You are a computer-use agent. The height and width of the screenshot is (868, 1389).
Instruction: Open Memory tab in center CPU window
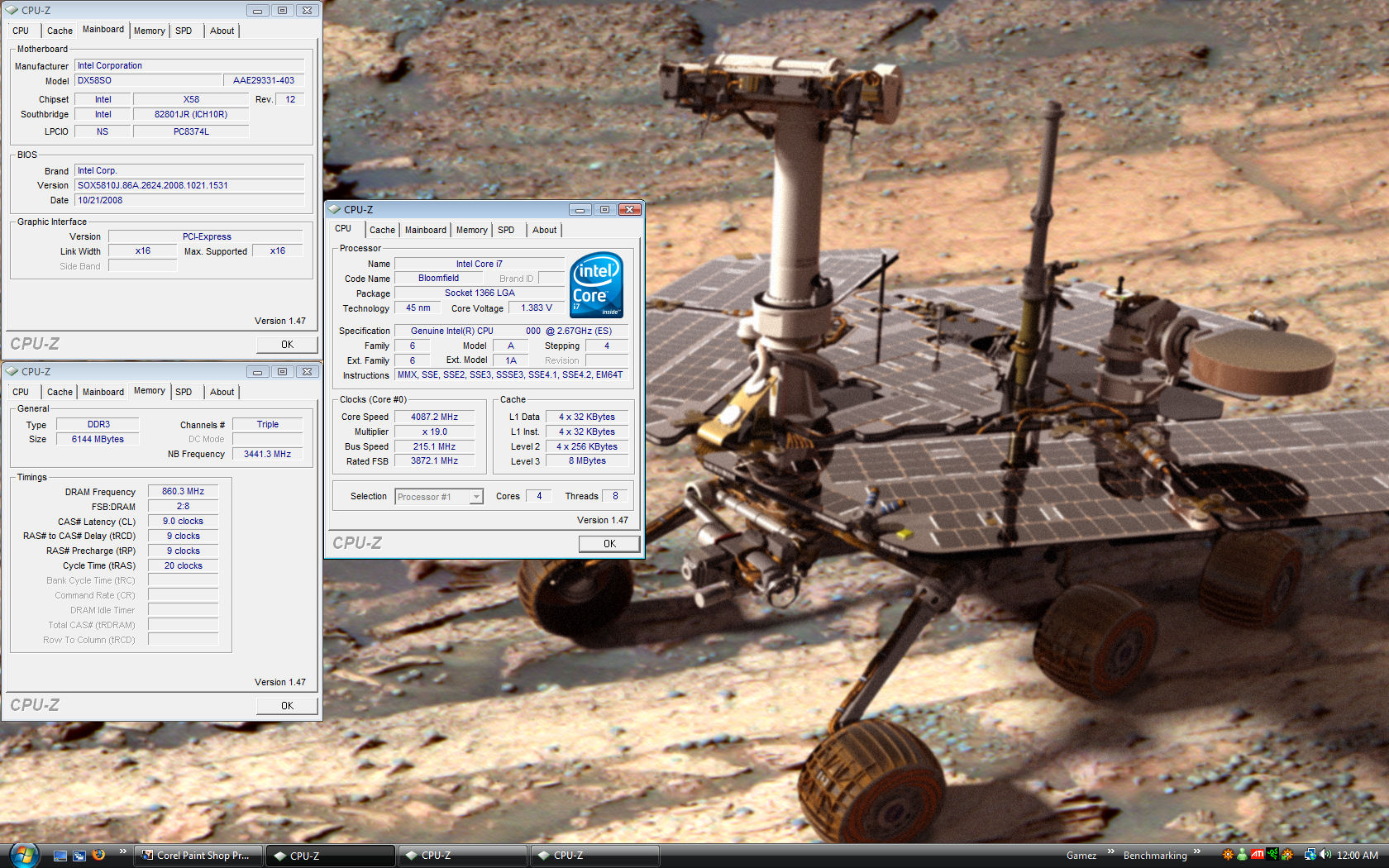tap(472, 230)
